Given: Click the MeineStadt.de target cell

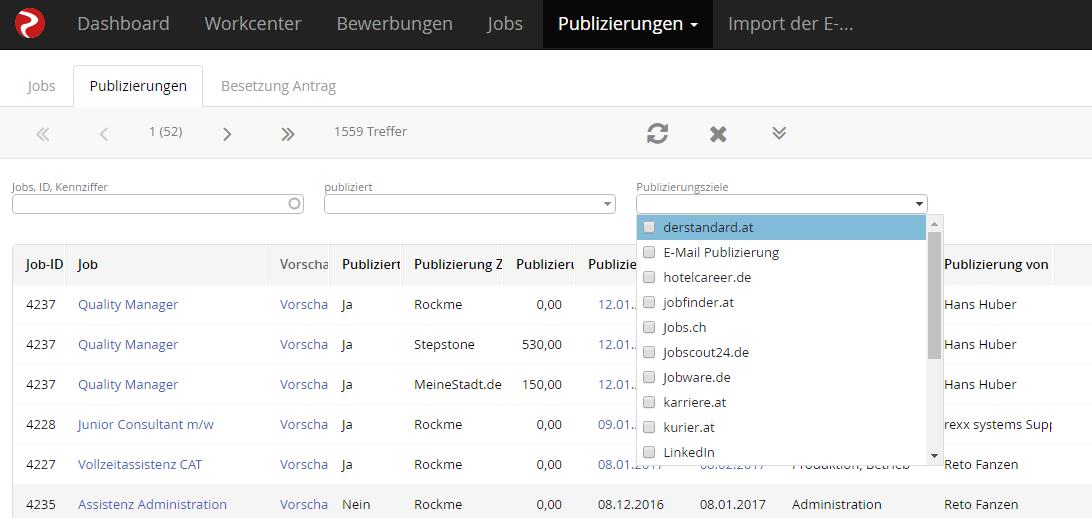Looking at the screenshot, I should coord(458,384).
